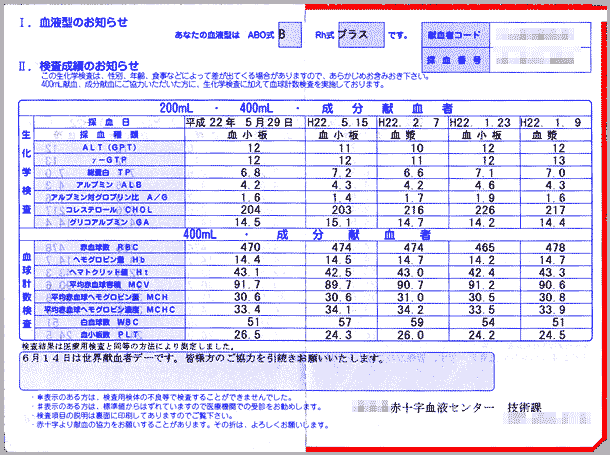Image resolution: width=610 pixels, height=455 pixels.
Task: Click the A/G value 1.9
Action: coord(484,198)
